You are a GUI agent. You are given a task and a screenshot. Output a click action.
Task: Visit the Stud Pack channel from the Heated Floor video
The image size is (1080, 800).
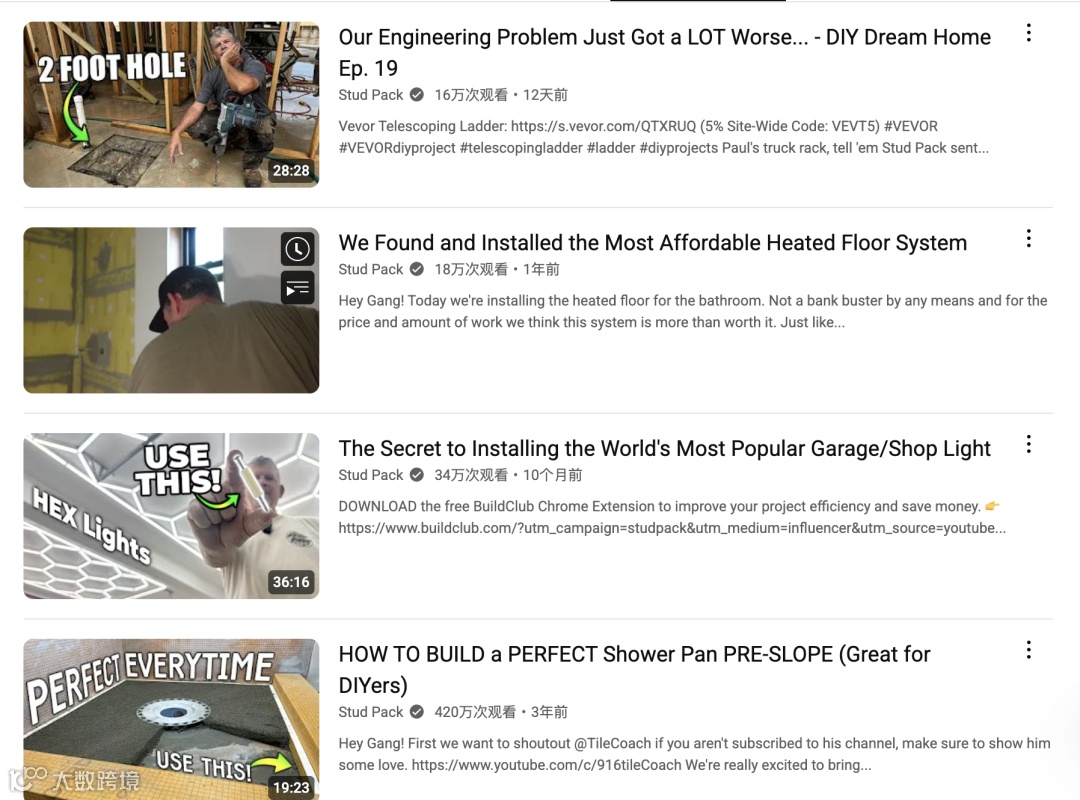pyautogui.click(x=371, y=269)
